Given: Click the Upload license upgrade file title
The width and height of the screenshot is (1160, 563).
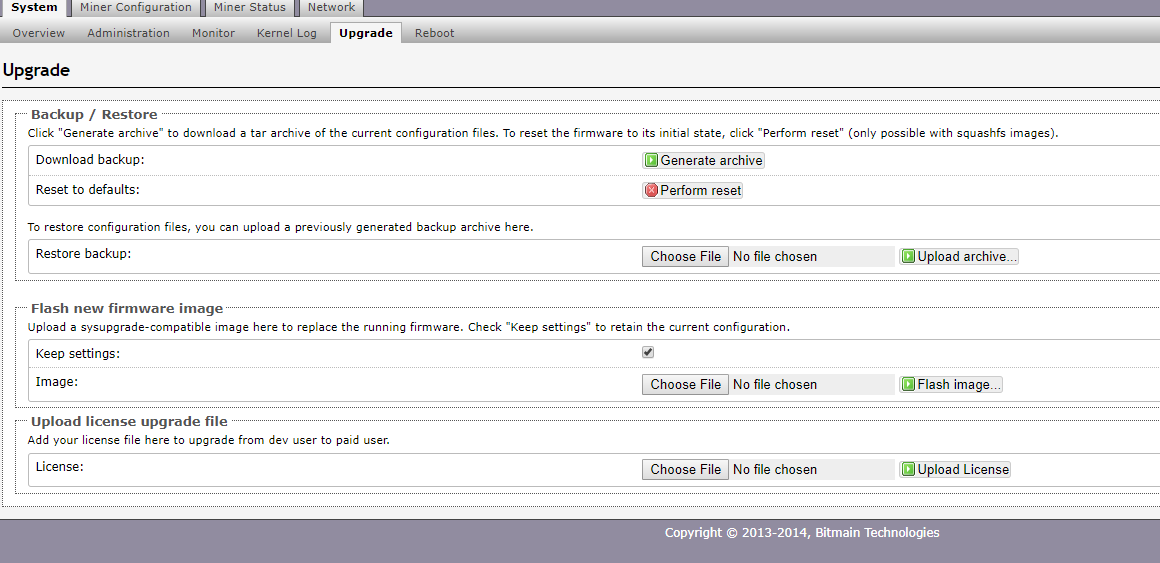Looking at the screenshot, I should point(129,422).
